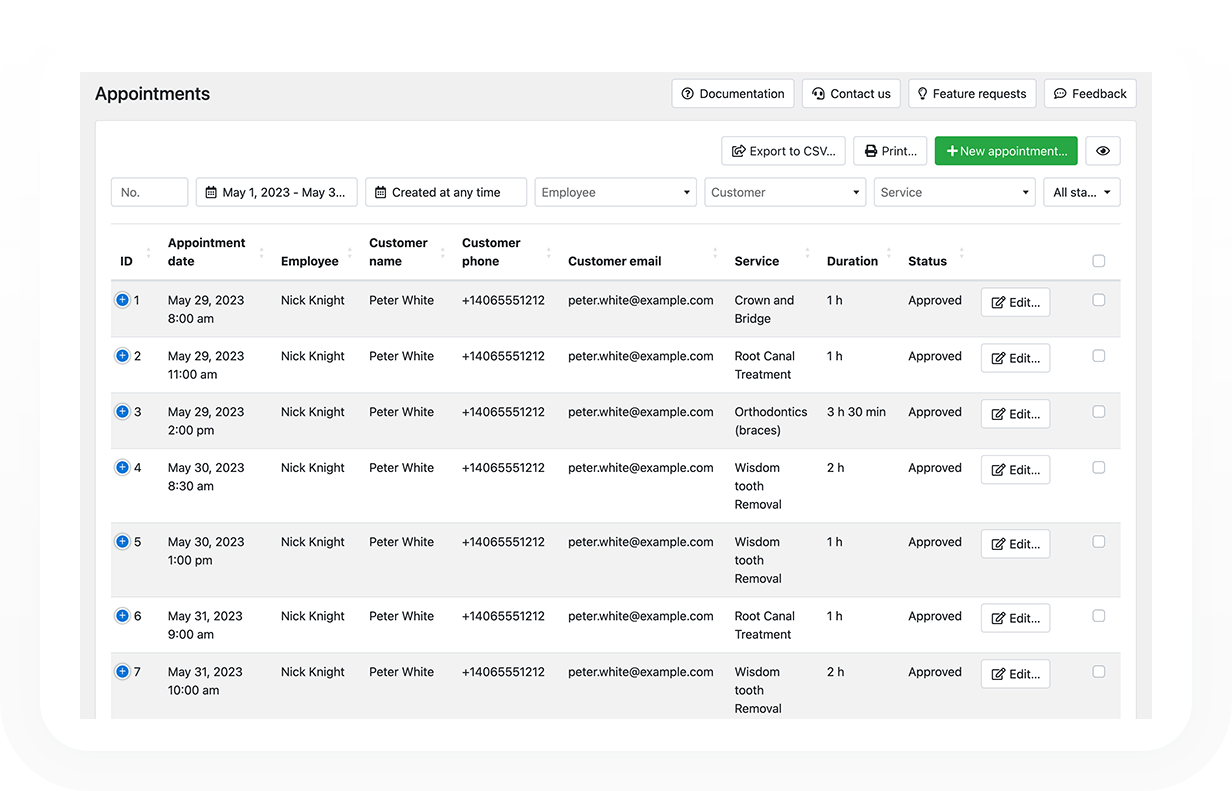Sort by the Appointment date column arrows

tap(261, 252)
